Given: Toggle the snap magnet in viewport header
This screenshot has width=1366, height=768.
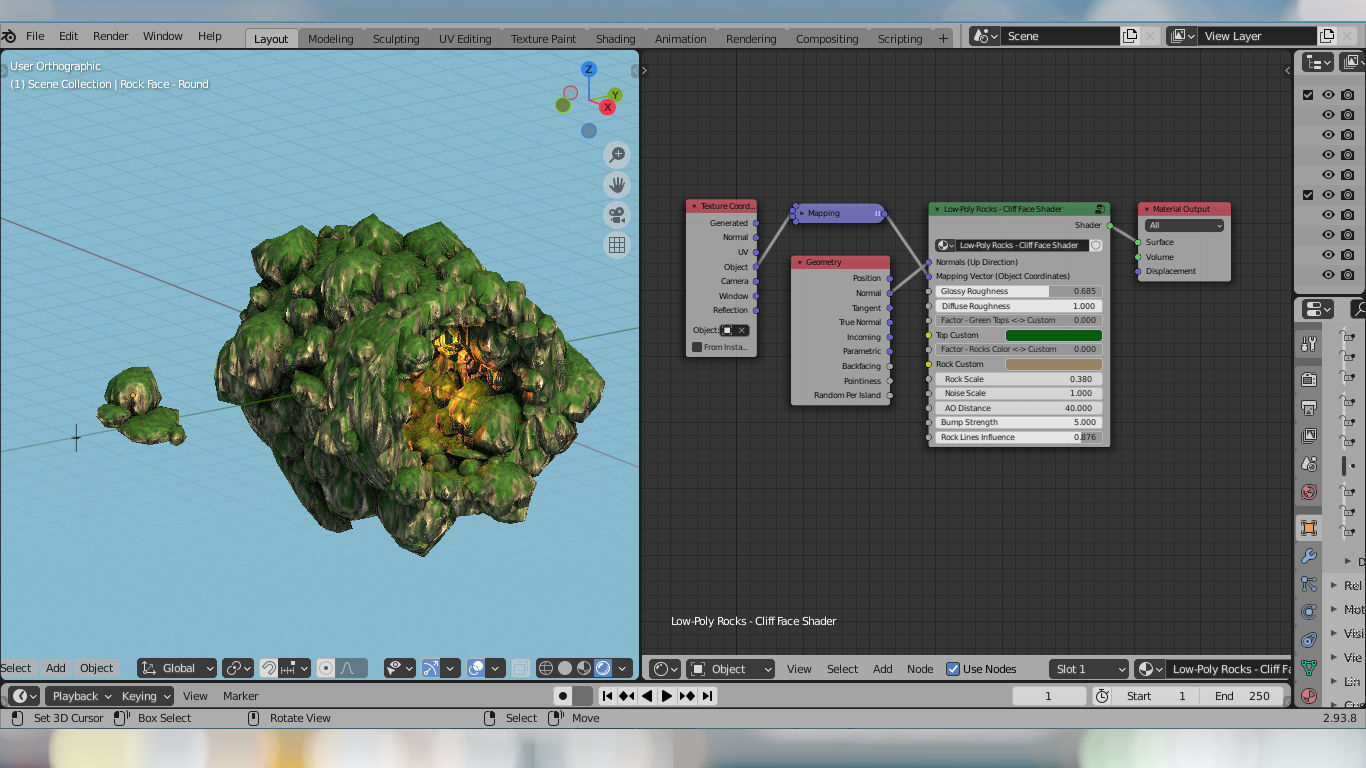Looking at the screenshot, I should pyautogui.click(x=268, y=668).
